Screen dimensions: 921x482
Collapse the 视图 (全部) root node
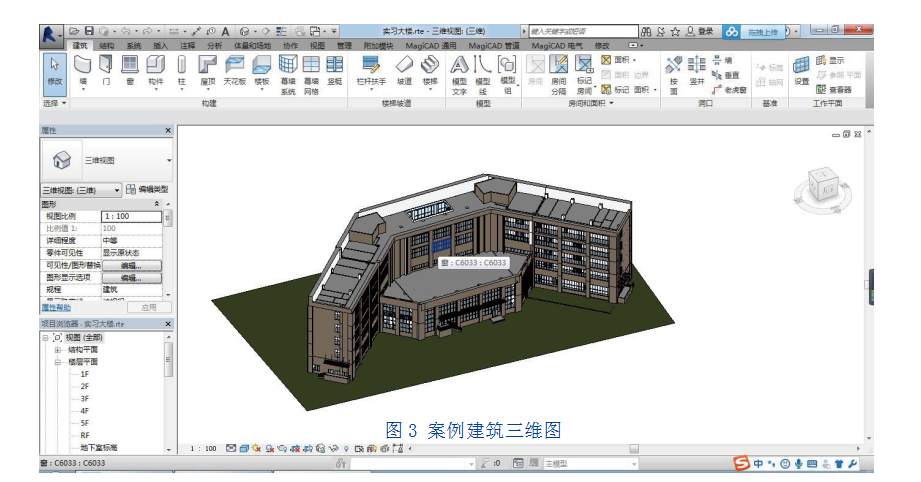click(45, 338)
